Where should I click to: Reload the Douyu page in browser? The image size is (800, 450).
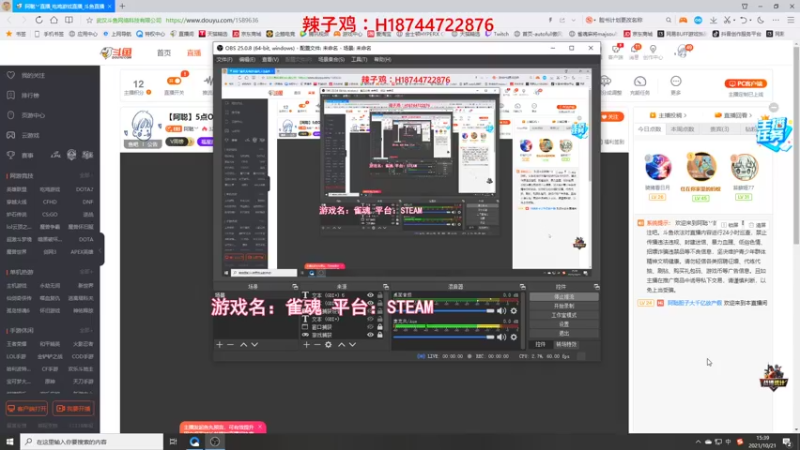click(x=39, y=20)
